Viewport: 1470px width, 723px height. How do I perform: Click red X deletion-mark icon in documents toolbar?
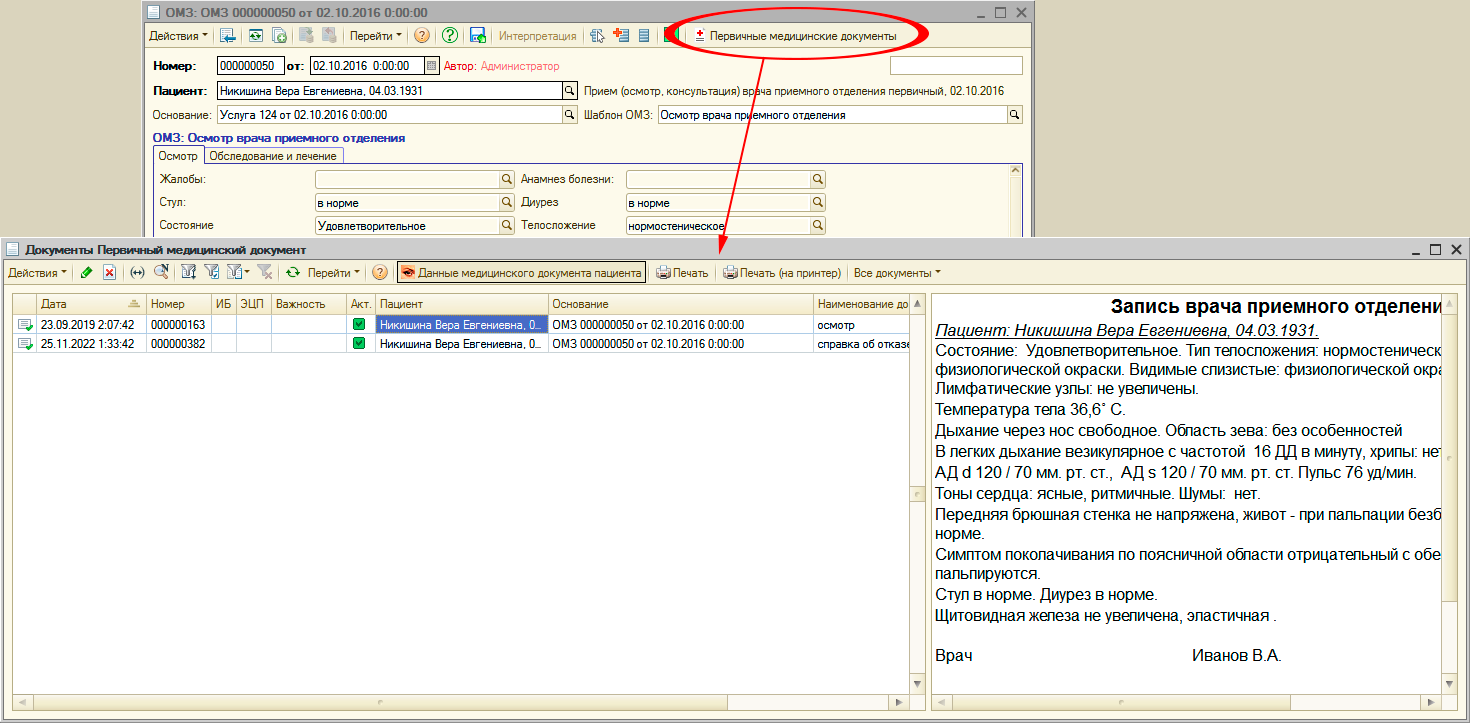coord(110,272)
